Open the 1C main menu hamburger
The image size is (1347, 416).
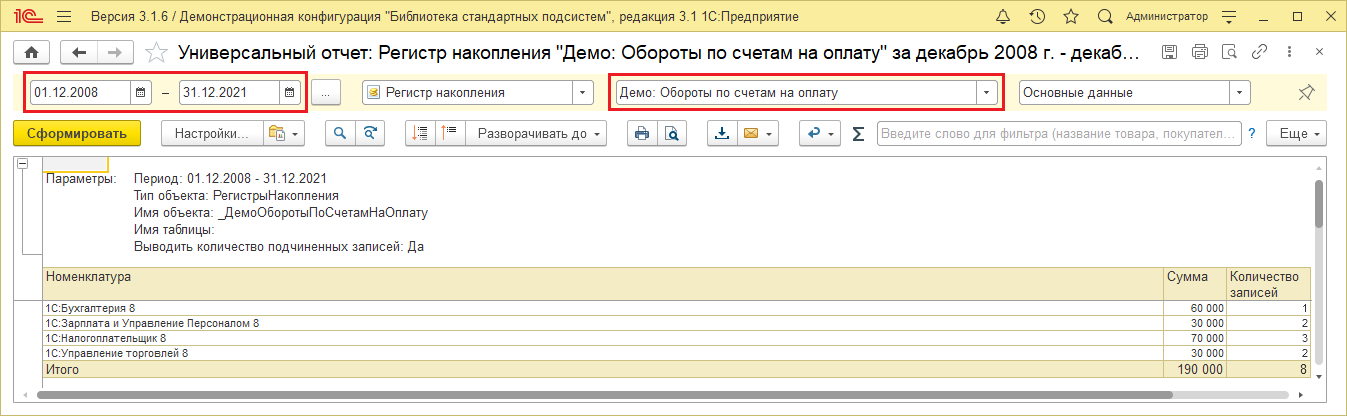pos(64,17)
